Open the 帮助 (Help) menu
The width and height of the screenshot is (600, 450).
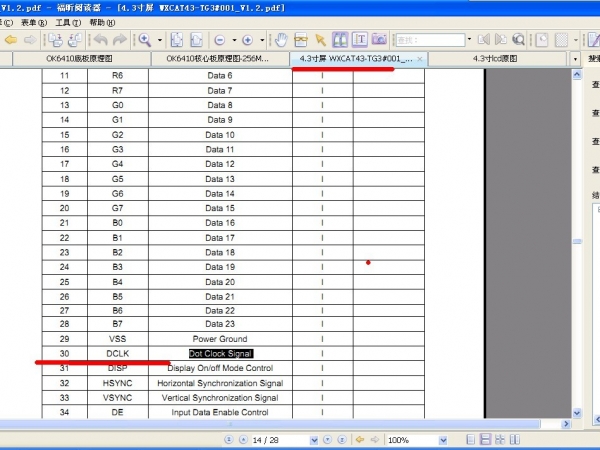101,21
